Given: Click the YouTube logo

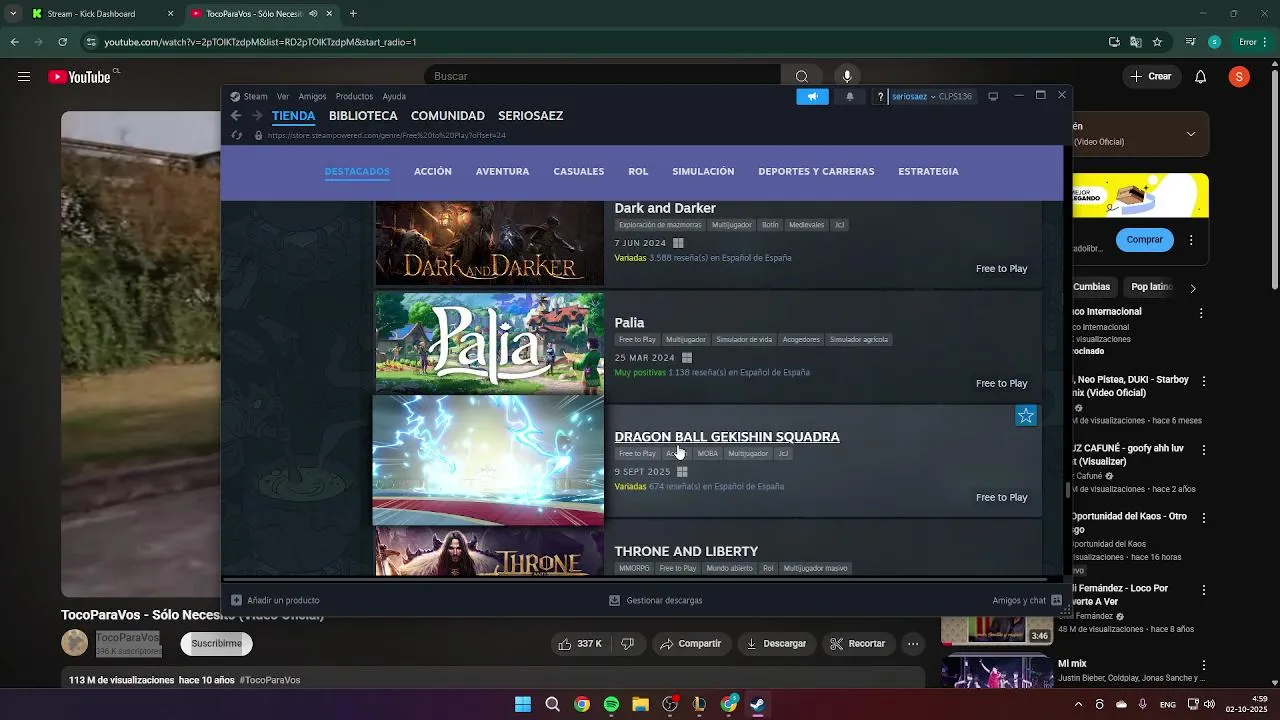Looking at the screenshot, I should pos(79,77).
